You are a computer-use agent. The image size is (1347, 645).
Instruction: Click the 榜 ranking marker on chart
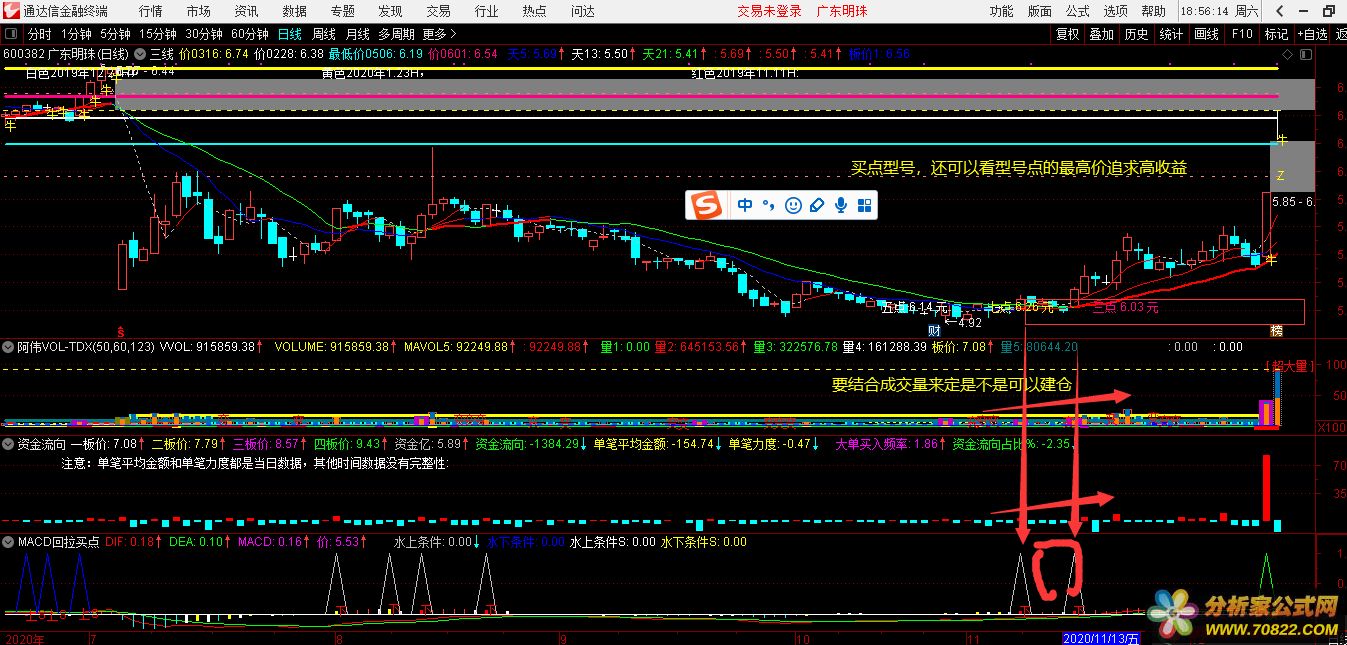coord(1276,330)
